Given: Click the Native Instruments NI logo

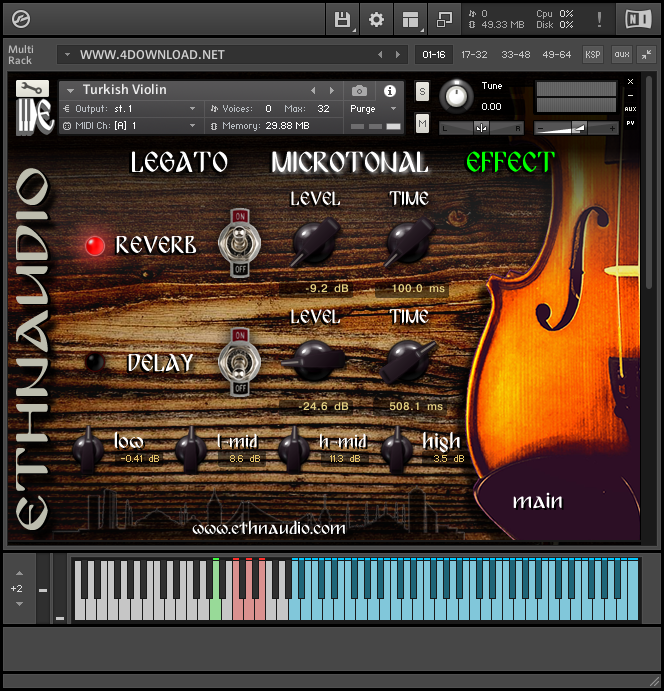Looking at the screenshot, I should click(x=638, y=19).
